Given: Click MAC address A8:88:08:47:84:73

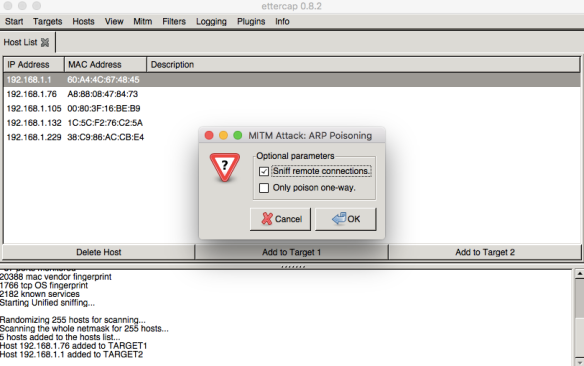Looking at the screenshot, I should [x=102, y=94].
